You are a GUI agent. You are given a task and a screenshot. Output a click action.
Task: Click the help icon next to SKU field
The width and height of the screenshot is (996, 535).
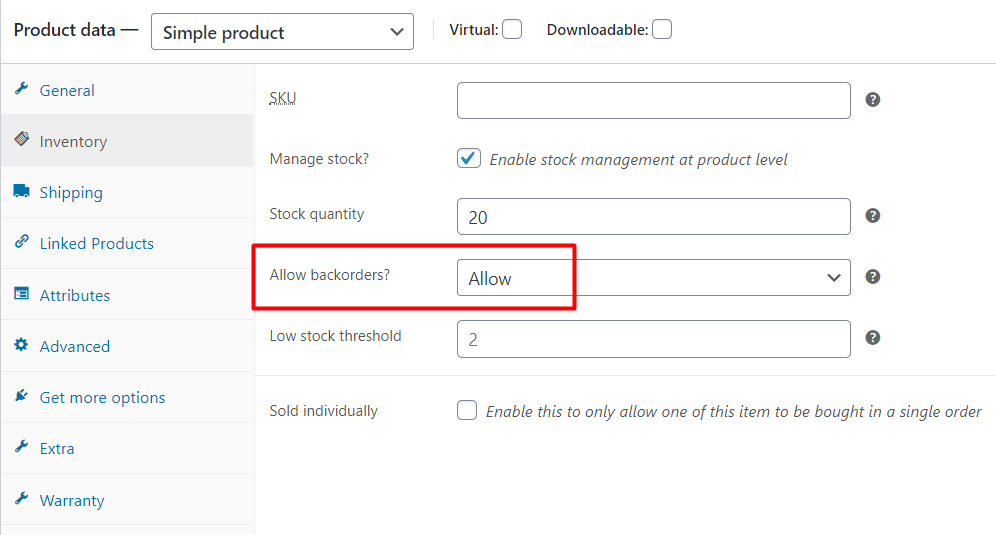873,100
